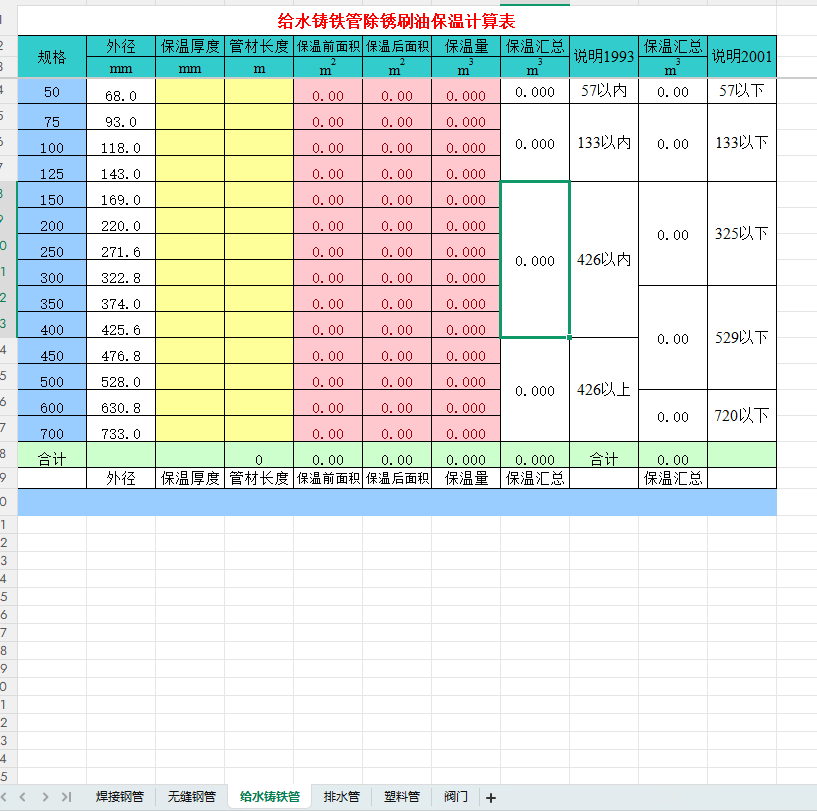This screenshot has width=817, height=811.
Task: Click the red title 给水铸铁管除锈刷油保温计算表
Action: click(x=396, y=21)
